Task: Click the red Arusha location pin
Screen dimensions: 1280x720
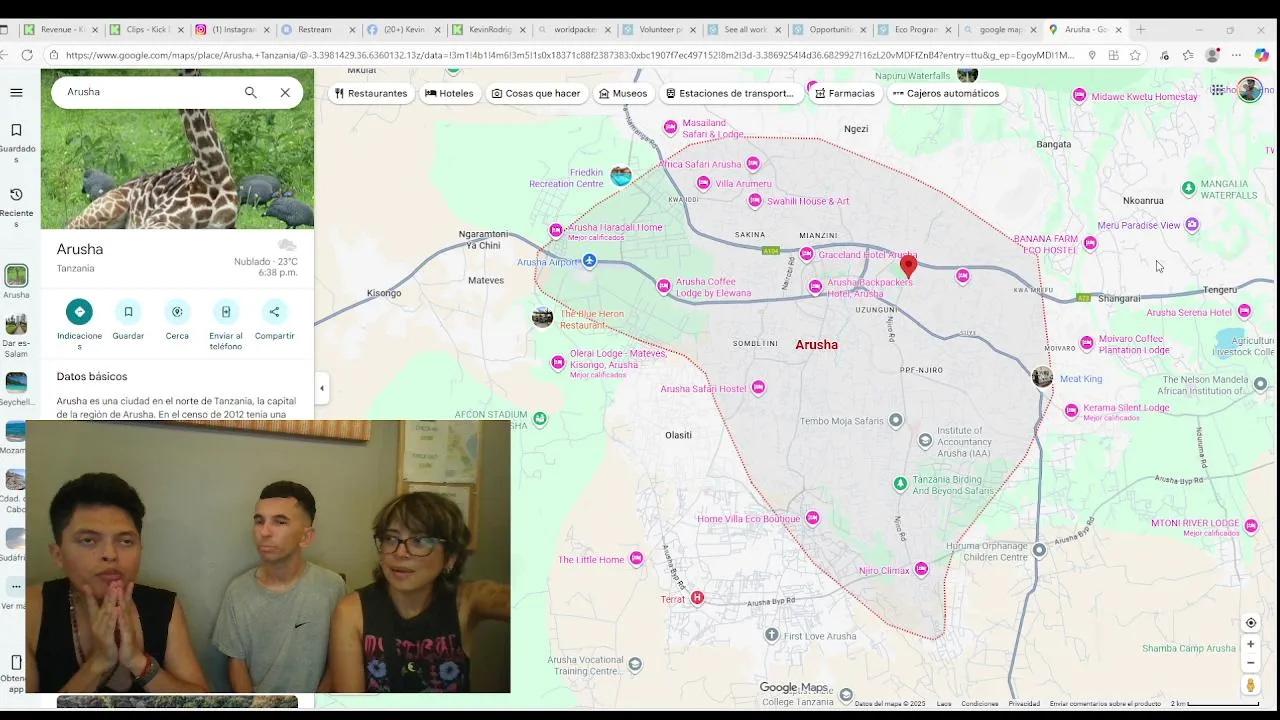Action: tap(908, 266)
